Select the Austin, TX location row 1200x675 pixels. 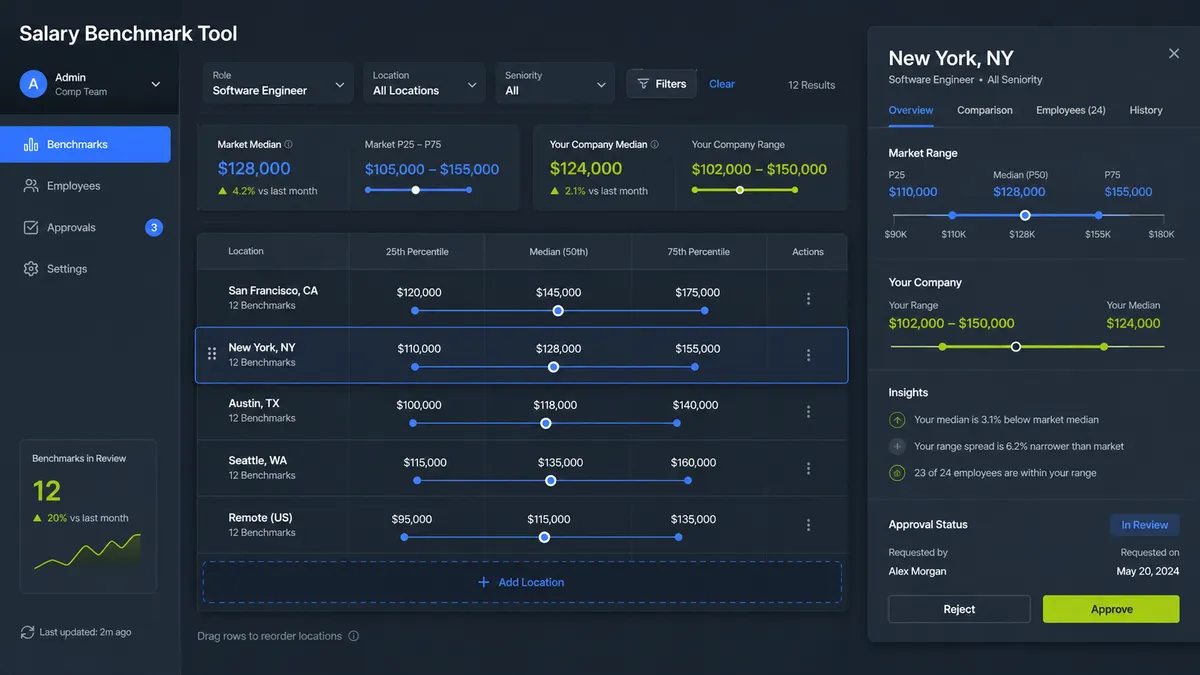[x=522, y=411]
